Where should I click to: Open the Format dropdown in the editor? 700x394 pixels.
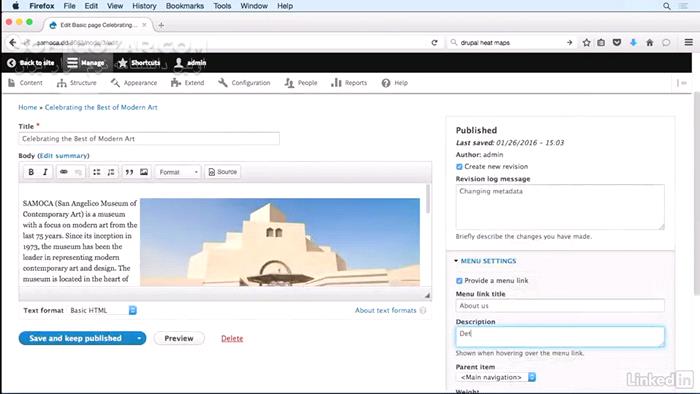(x=178, y=172)
